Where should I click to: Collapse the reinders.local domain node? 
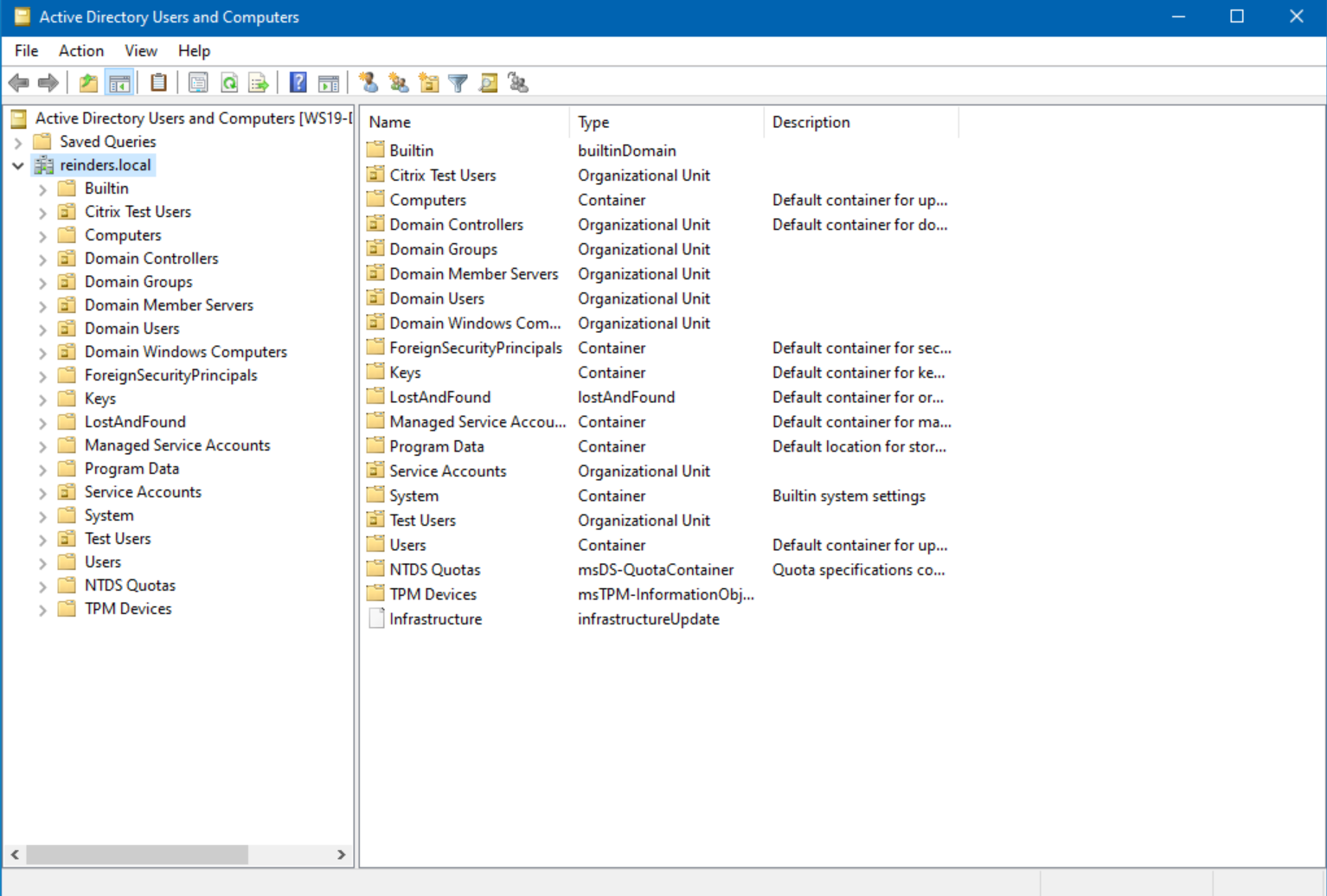point(18,165)
